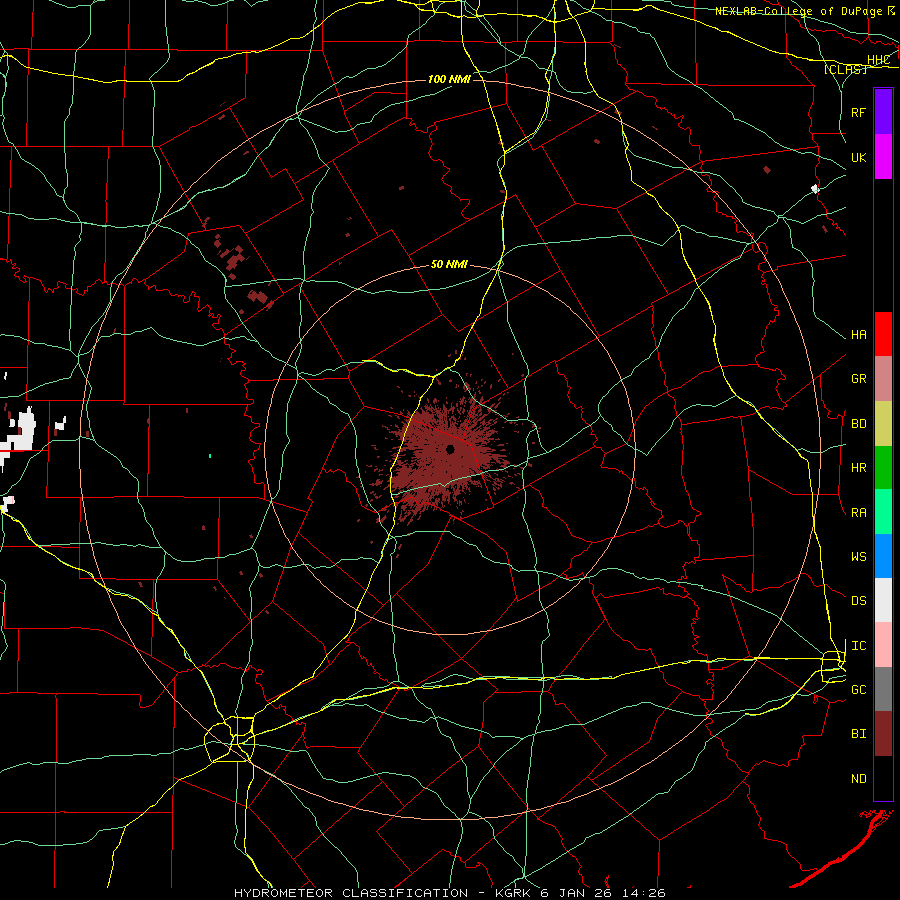This screenshot has width=900, height=900.
Task: Click the 50 NMI range ring label
Action: [449, 265]
